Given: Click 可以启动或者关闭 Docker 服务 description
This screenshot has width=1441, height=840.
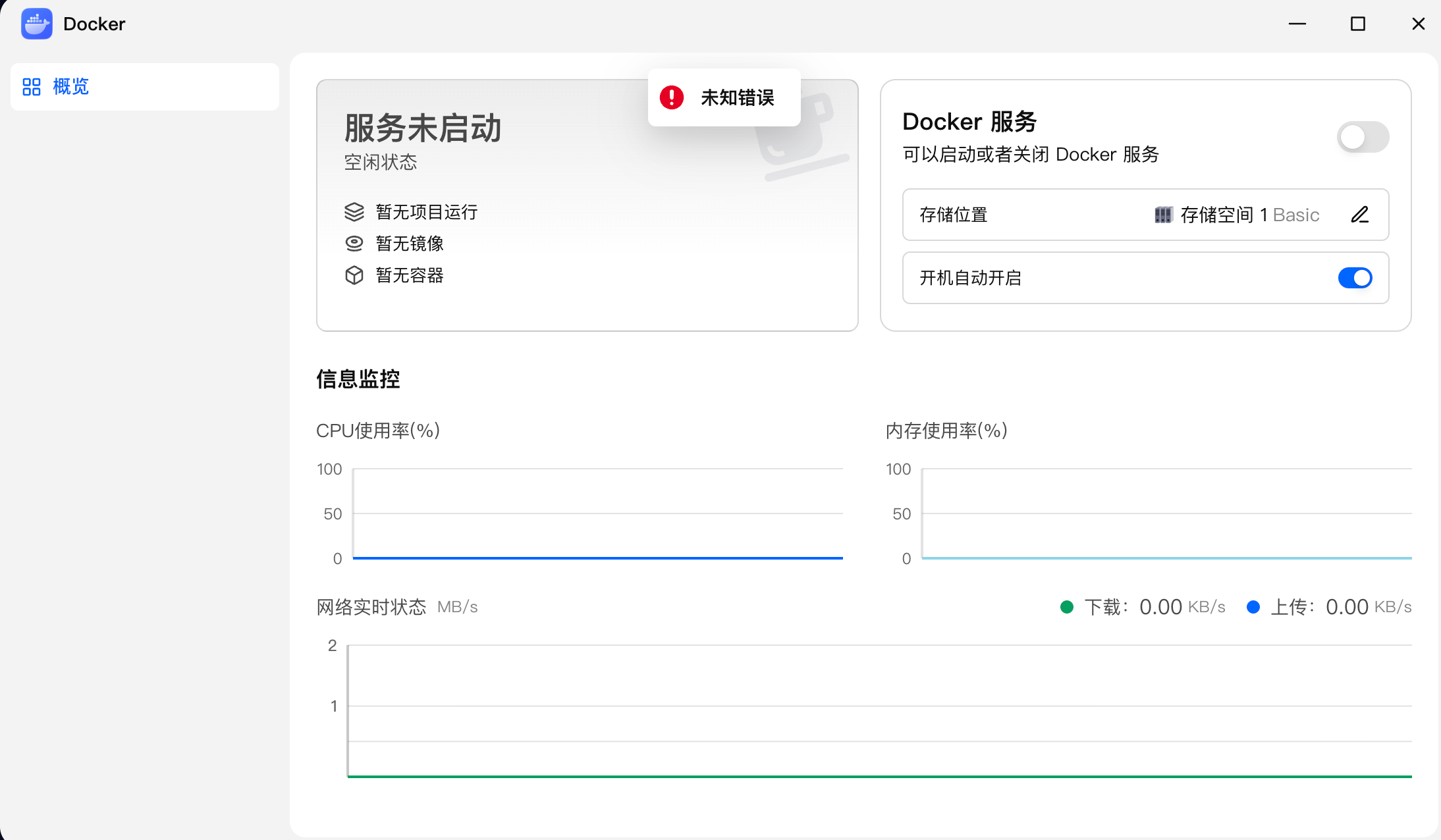Looking at the screenshot, I should coord(1031,154).
